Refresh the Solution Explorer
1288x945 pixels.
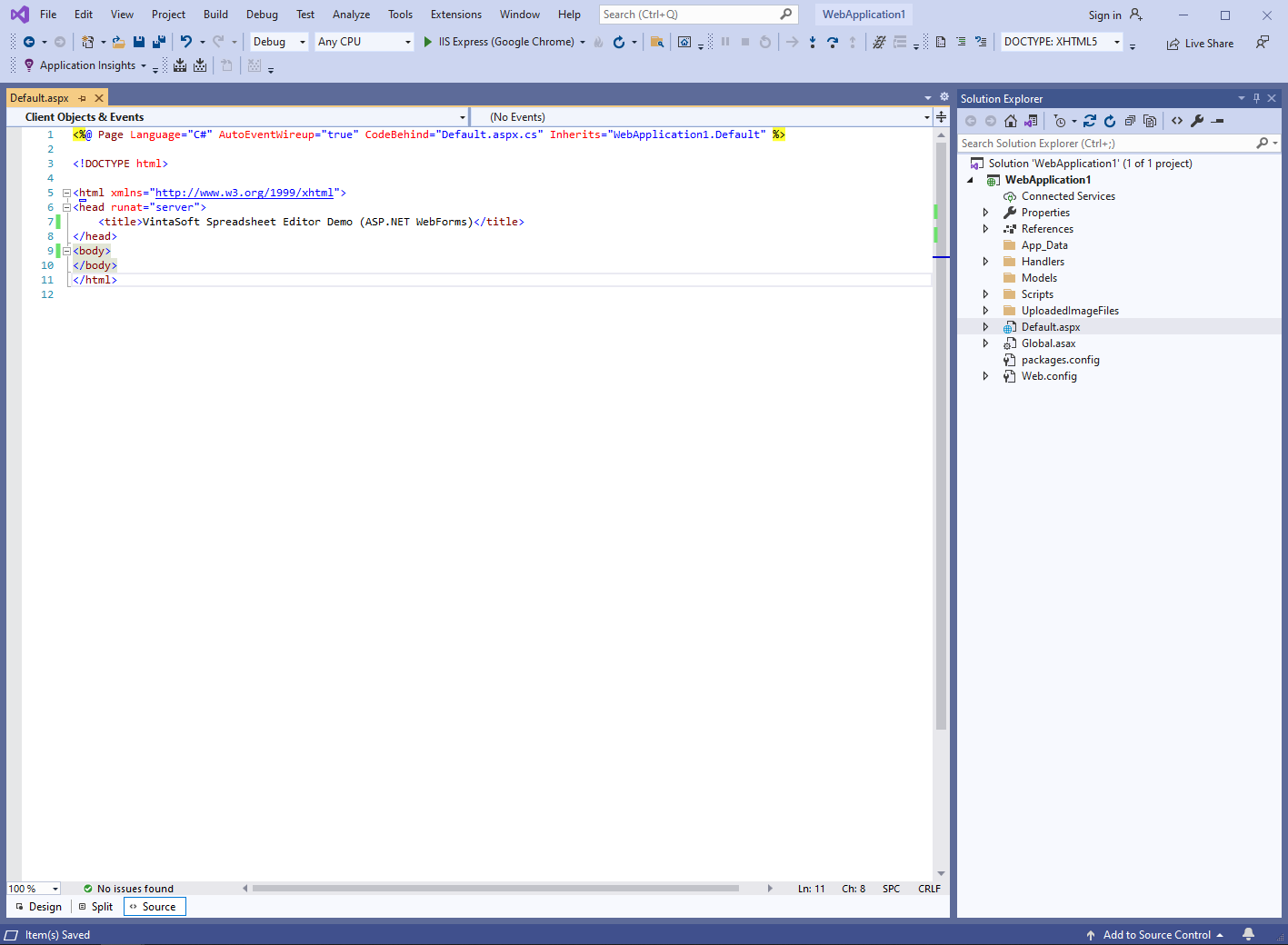point(1110,121)
